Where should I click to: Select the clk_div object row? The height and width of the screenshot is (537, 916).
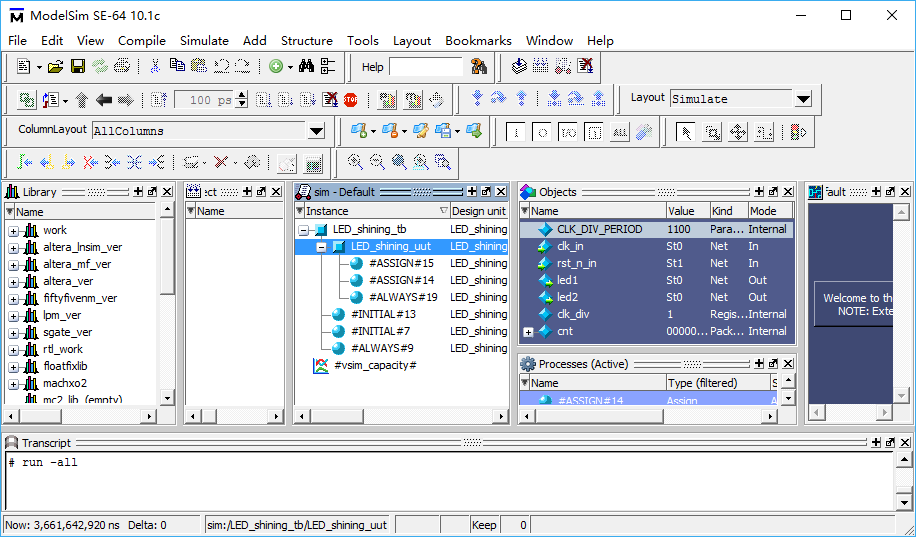pyautogui.click(x=657, y=314)
